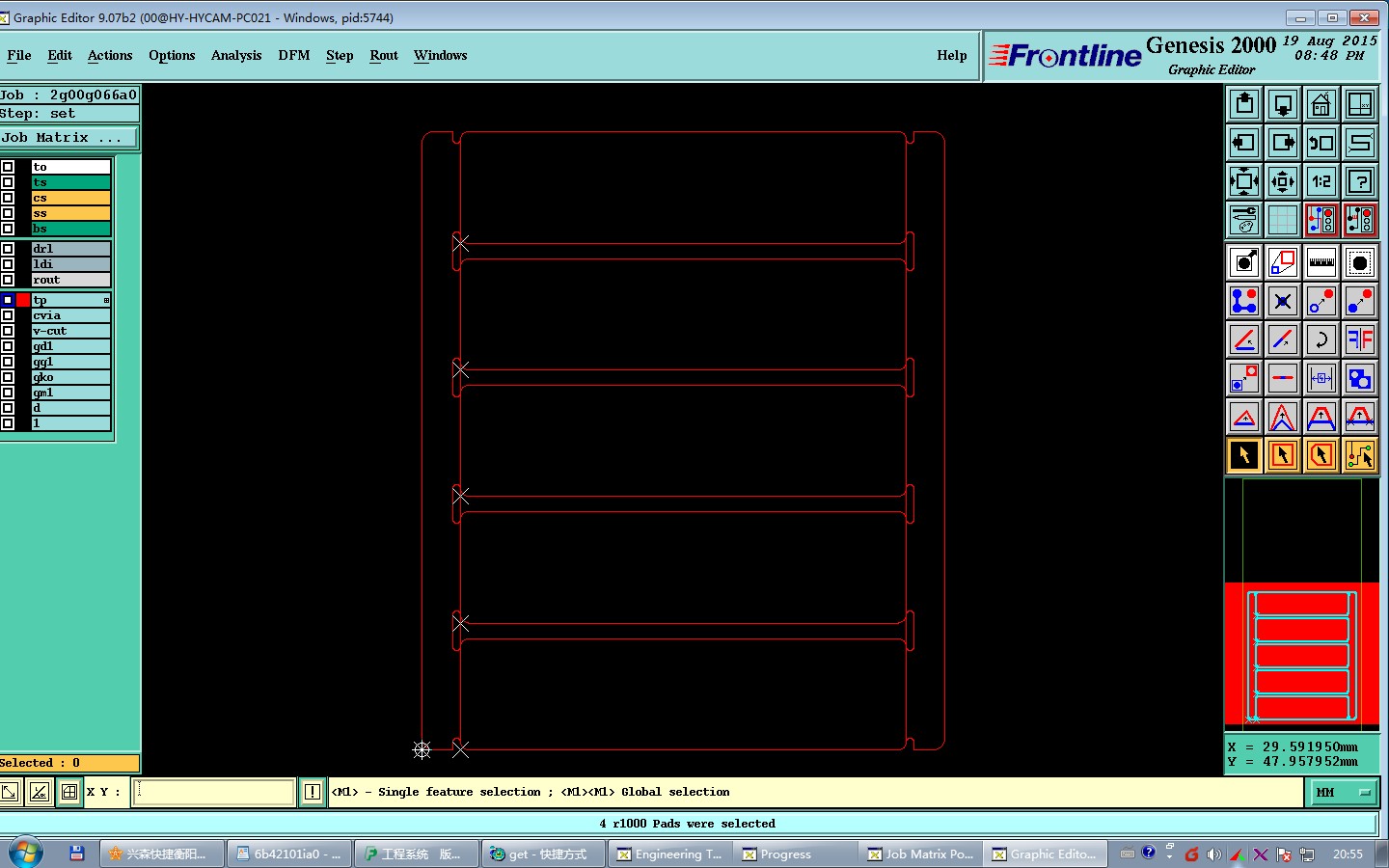This screenshot has height=868, width=1389.
Task: Select the net selection tool icon
Action: click(1360, 455)
